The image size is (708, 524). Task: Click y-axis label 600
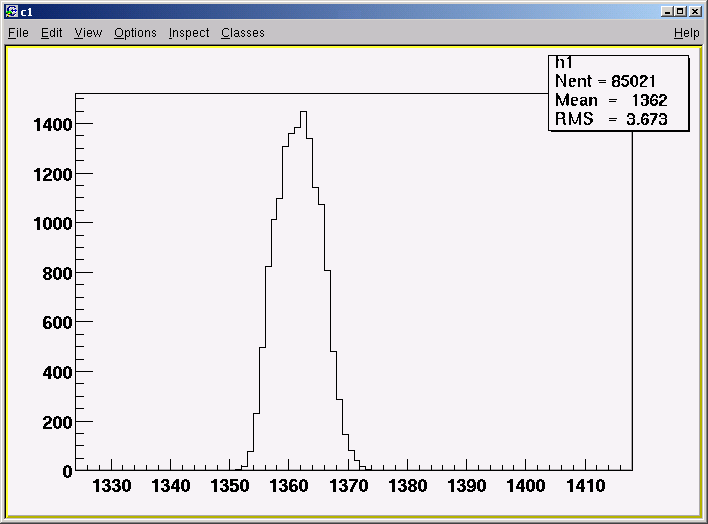(x=57, y=323)
